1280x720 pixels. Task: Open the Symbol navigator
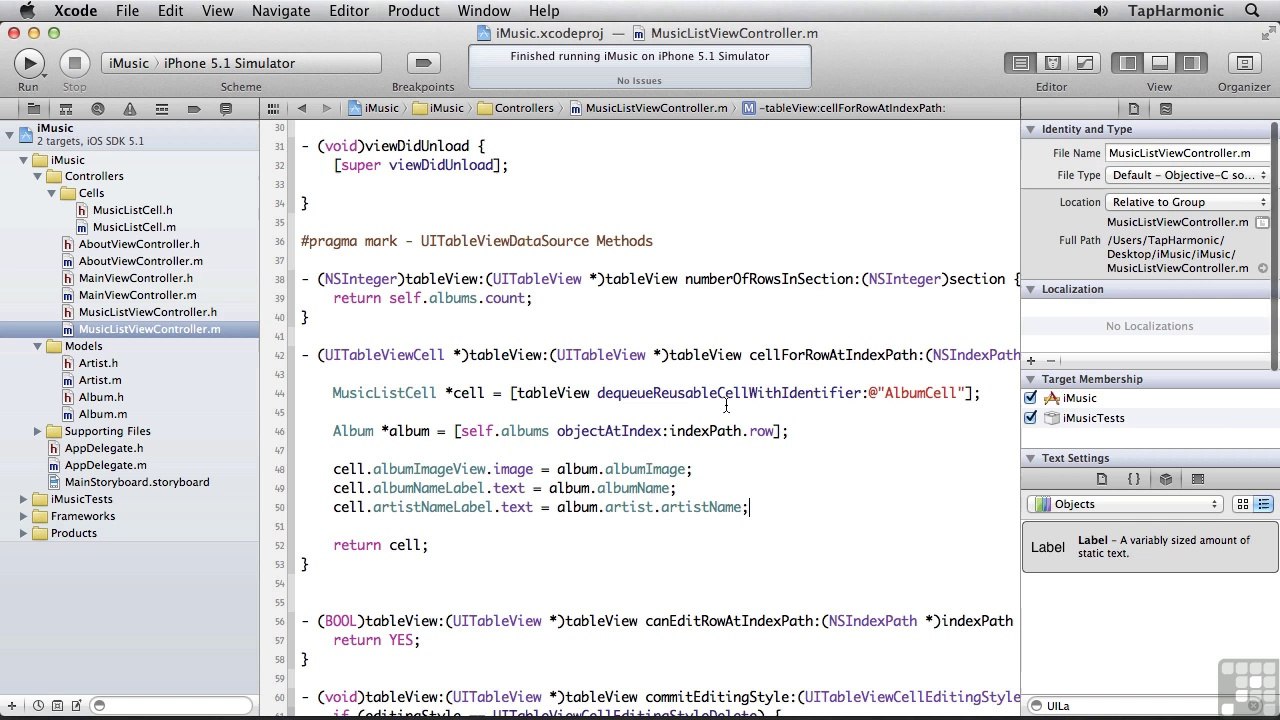[x=65, y=108]
